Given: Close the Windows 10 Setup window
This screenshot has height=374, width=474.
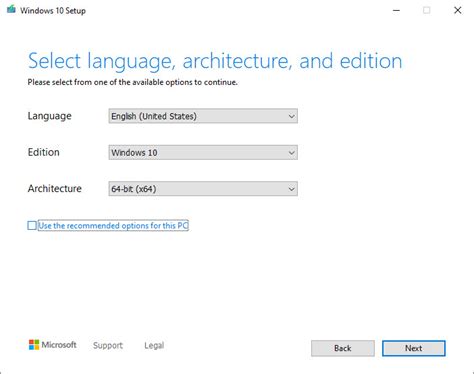Looking at the screenshot, I should click(458, 10).
